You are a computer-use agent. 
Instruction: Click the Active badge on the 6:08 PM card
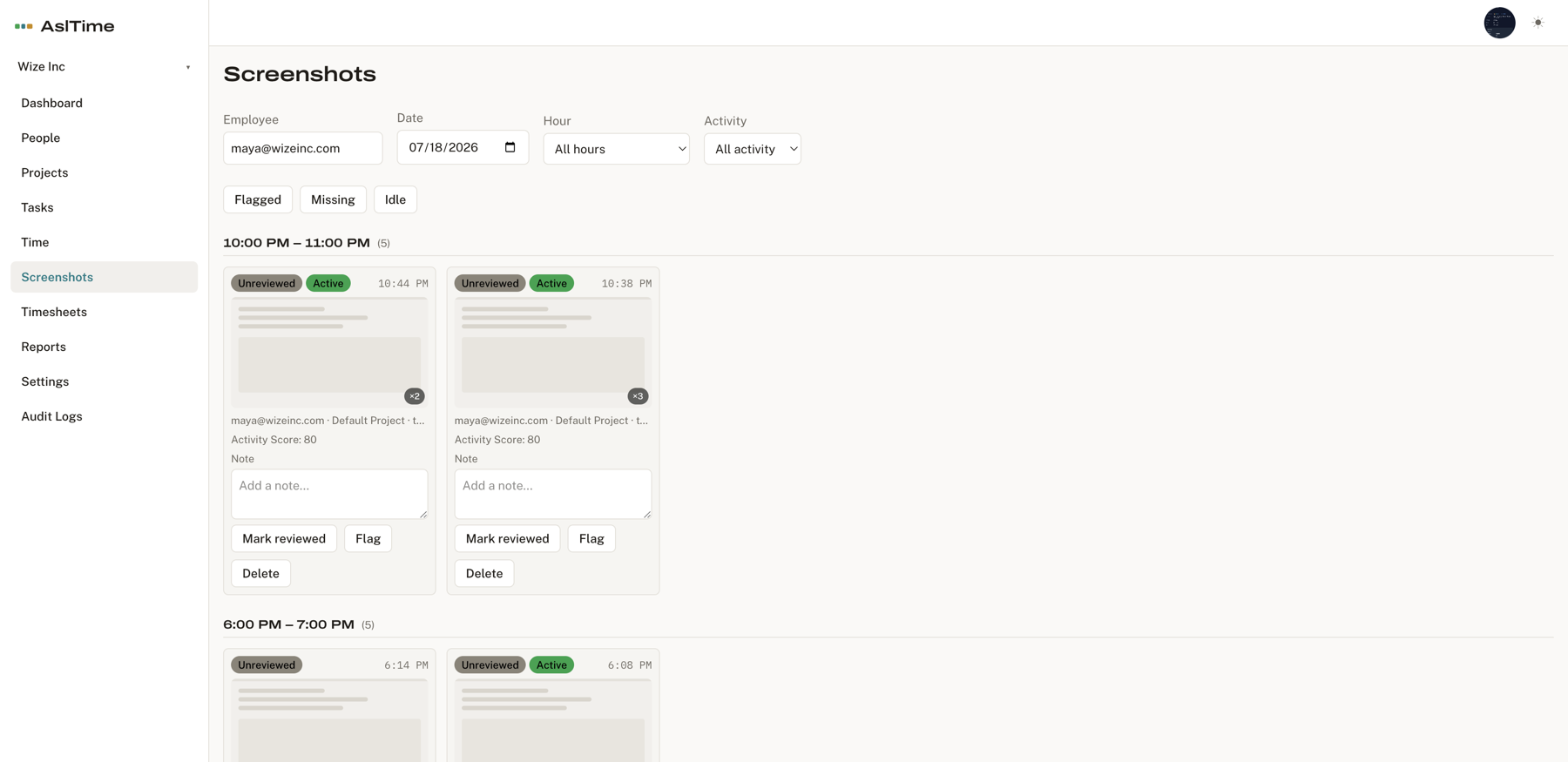pyautogui.click(x=551, y=664)
